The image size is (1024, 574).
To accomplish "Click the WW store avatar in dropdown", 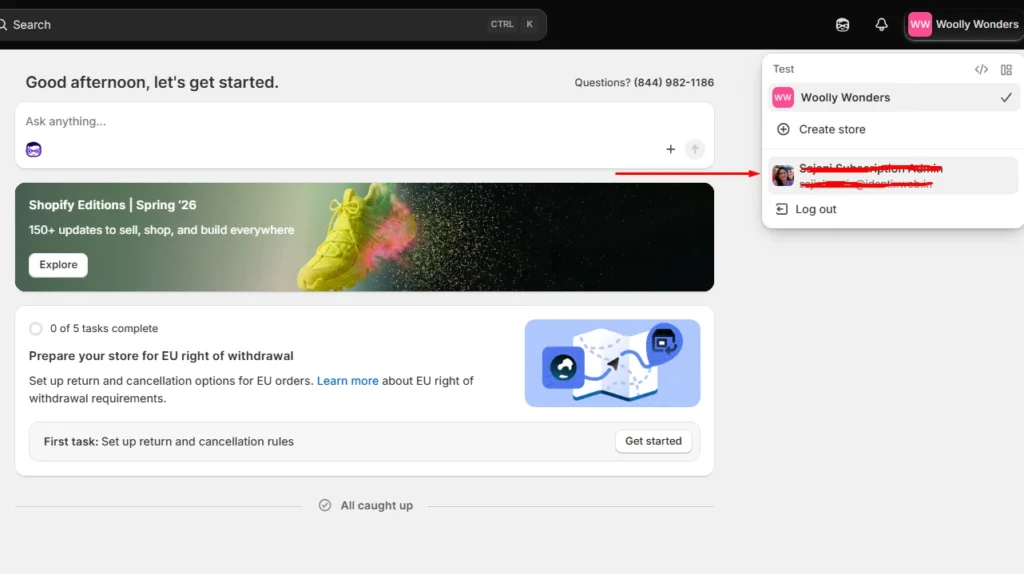I will coord(783,97).
